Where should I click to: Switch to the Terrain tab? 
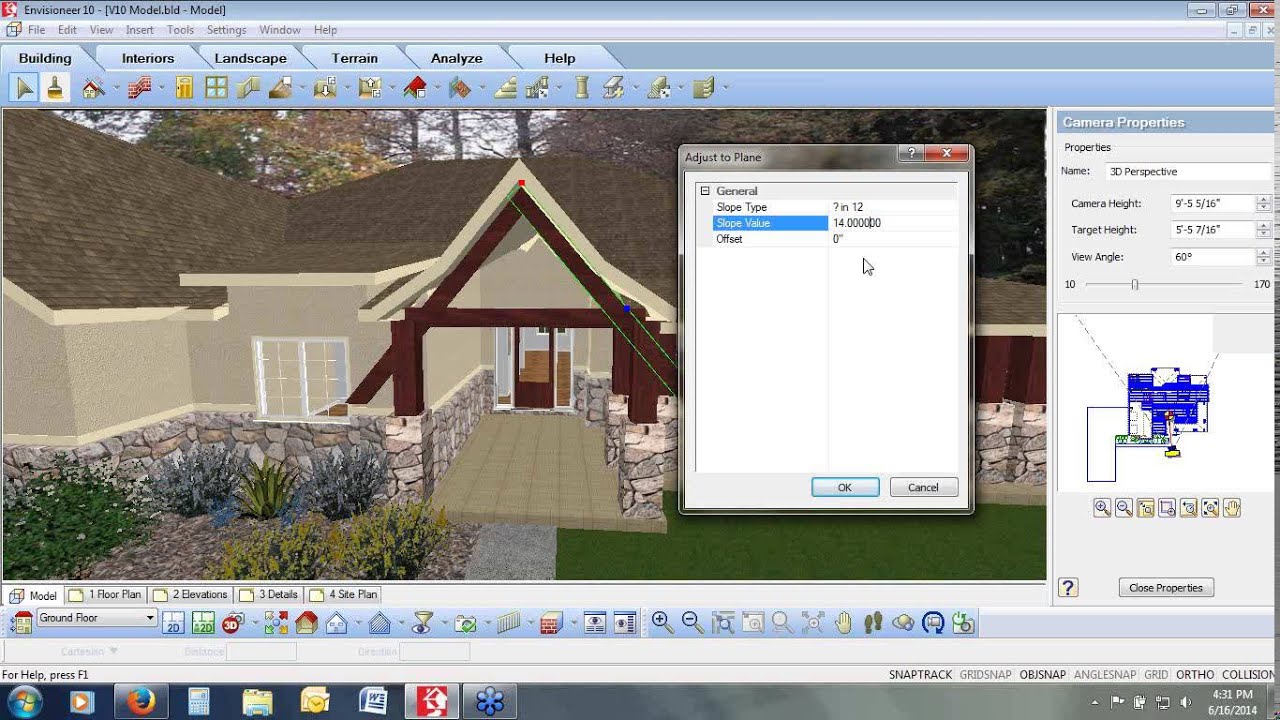pyautogui.click(x=355, y=58)
